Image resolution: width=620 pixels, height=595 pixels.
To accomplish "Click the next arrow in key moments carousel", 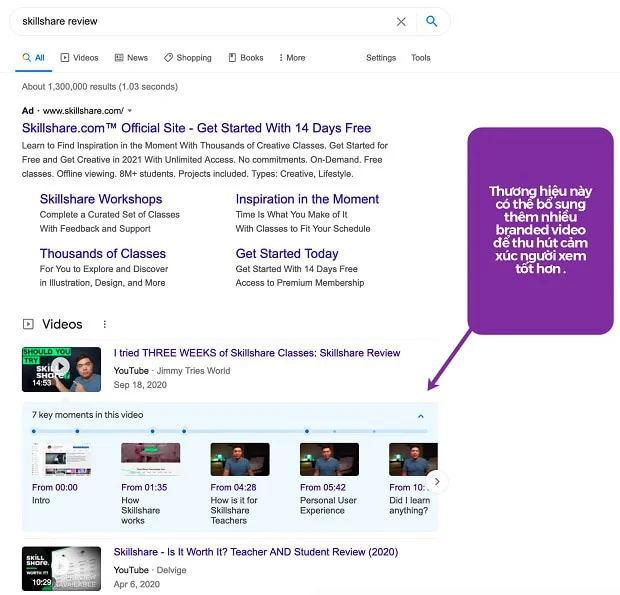I will click(437, 482).
